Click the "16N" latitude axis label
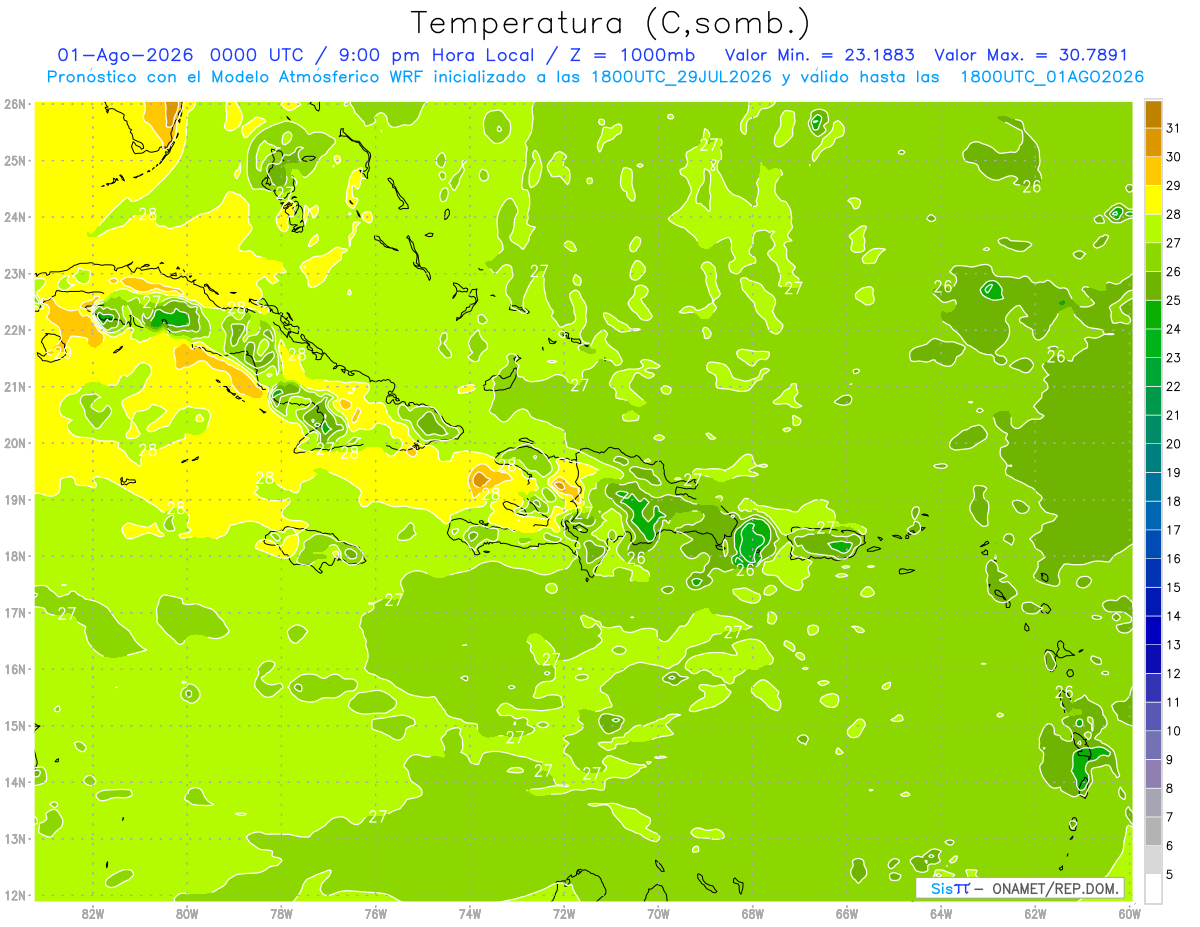The image size is (1200, 927). [x=15, y=669]
